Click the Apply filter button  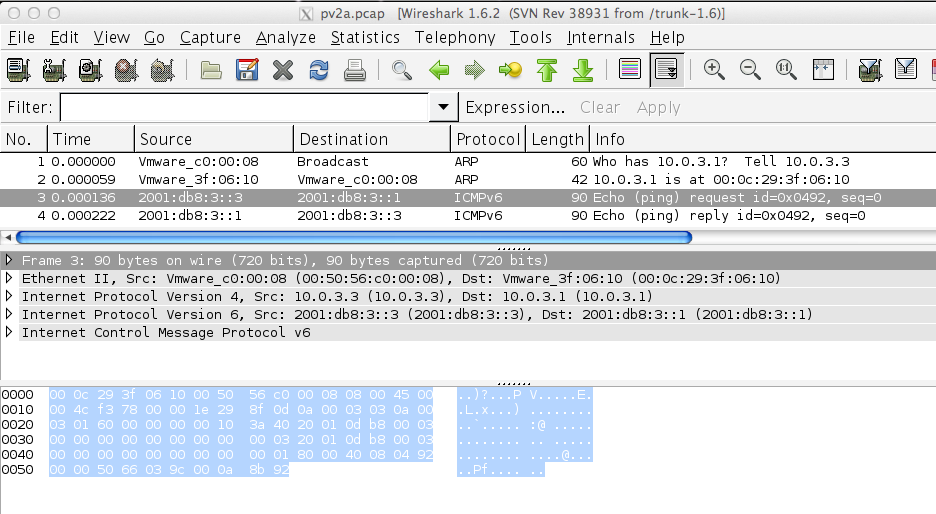658,107
